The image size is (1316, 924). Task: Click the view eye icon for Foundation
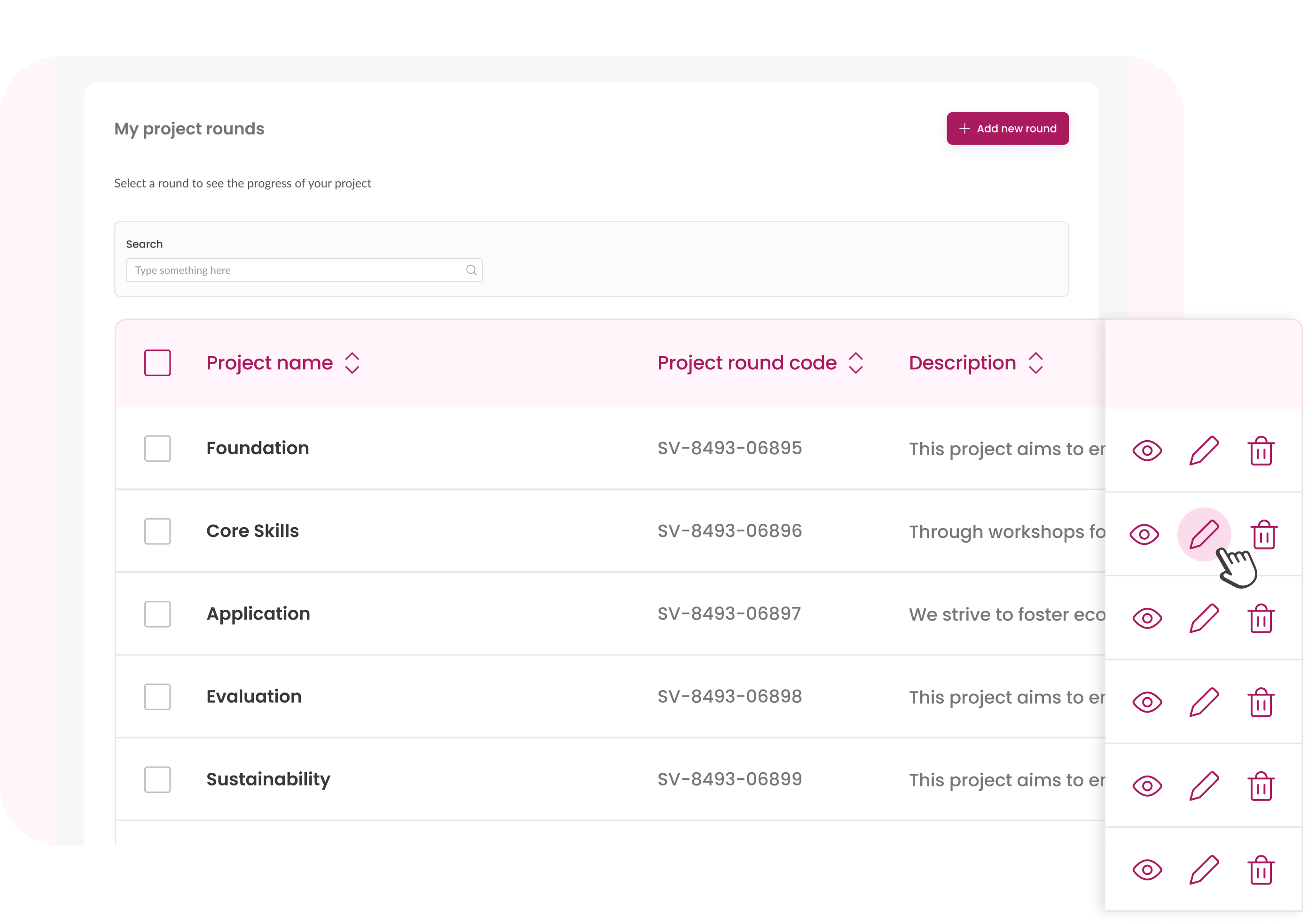1146,451
